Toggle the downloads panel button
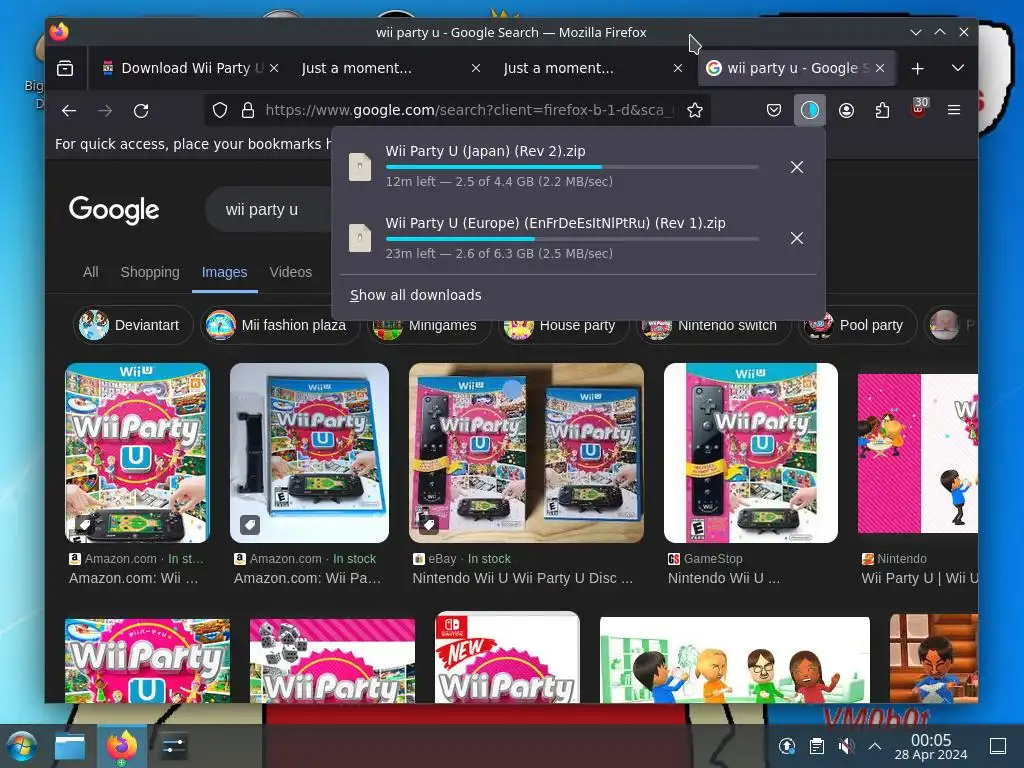1024x768 pixels. pos(810,110)
